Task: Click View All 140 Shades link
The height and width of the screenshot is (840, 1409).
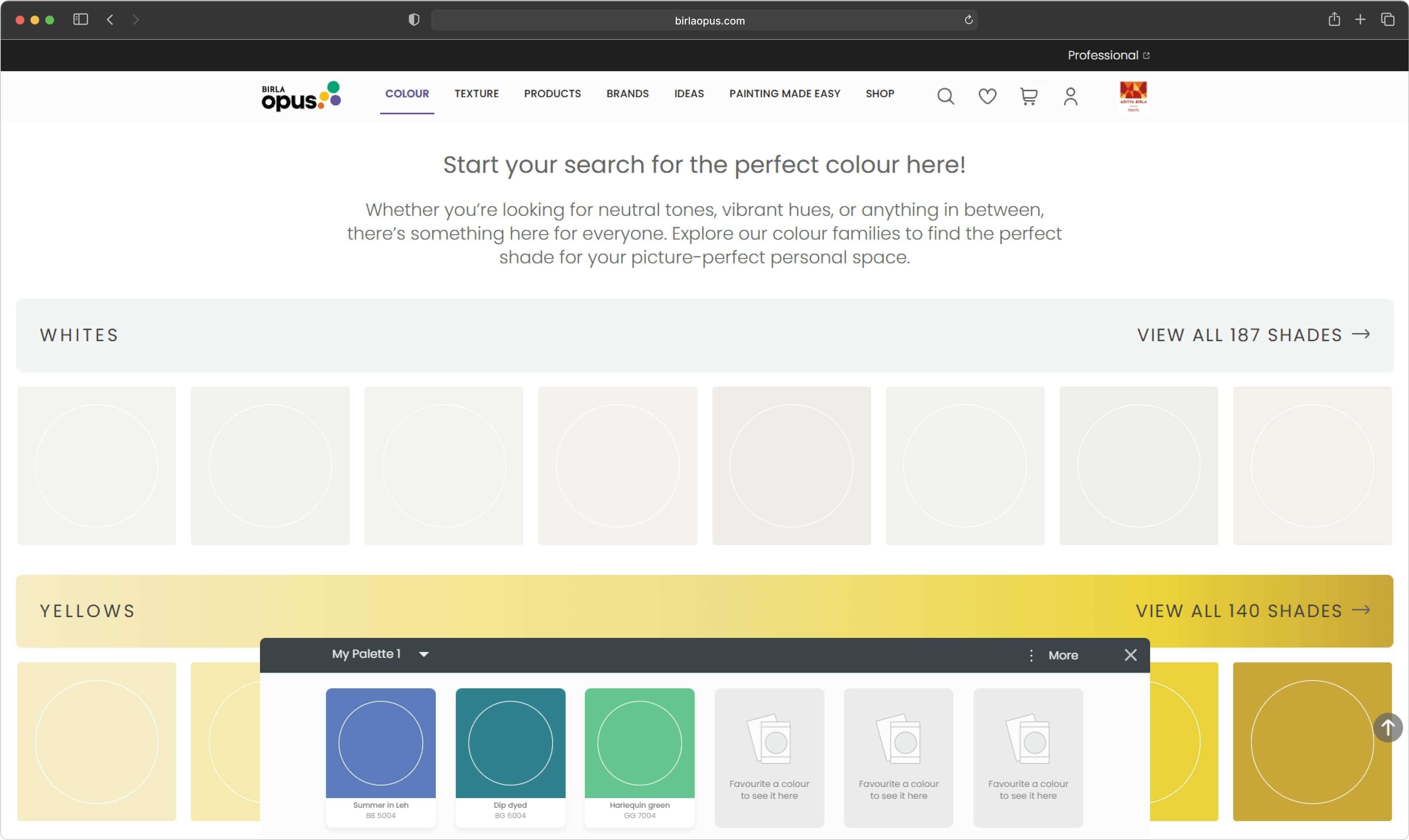Action: (x=1252, y=611)
